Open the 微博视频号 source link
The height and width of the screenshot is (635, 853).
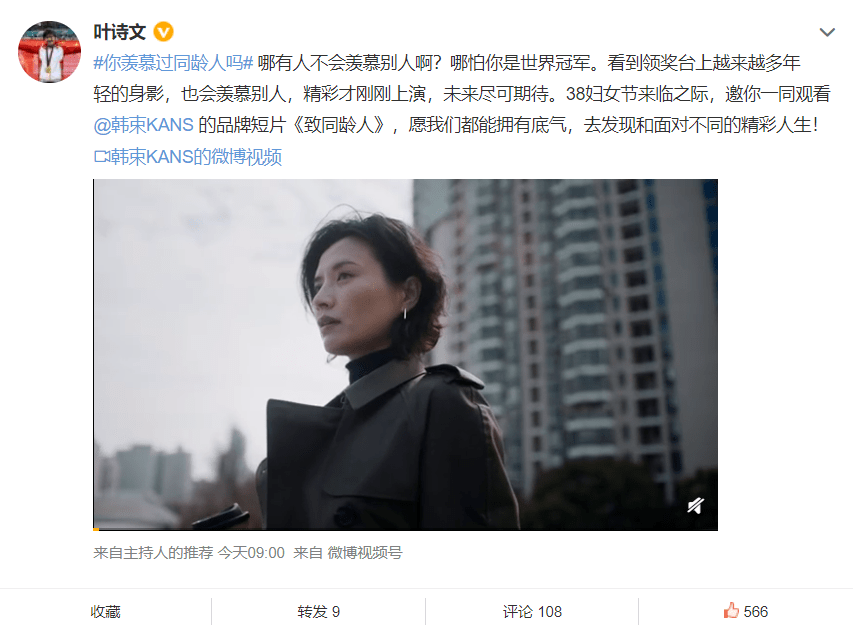tap(365, 553)
